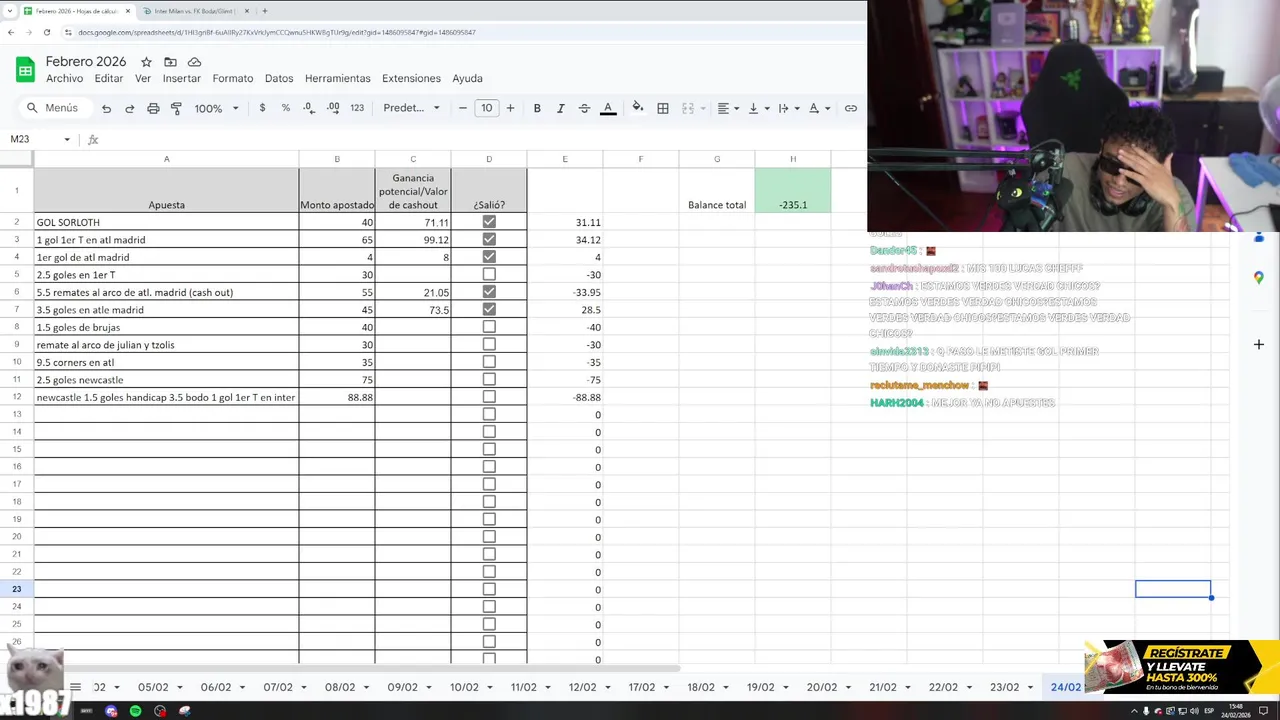Open the Insertar menu
The image size is (1280, 720).
[x=182, y=78]
